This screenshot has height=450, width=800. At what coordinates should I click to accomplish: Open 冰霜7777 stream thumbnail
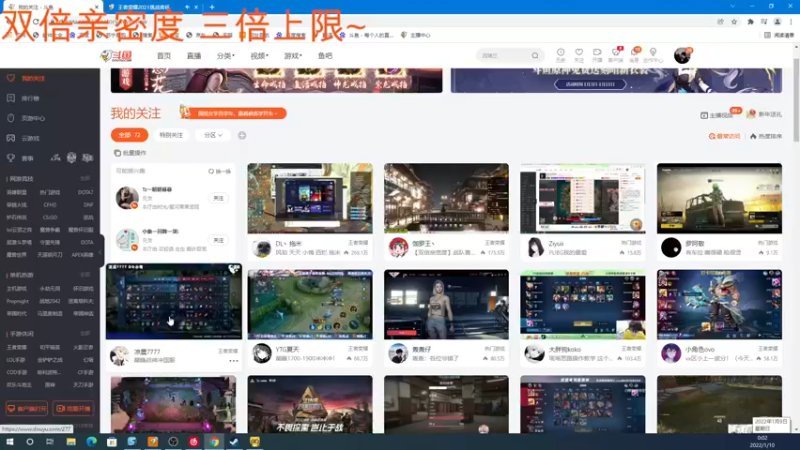(x=174, y=302)
